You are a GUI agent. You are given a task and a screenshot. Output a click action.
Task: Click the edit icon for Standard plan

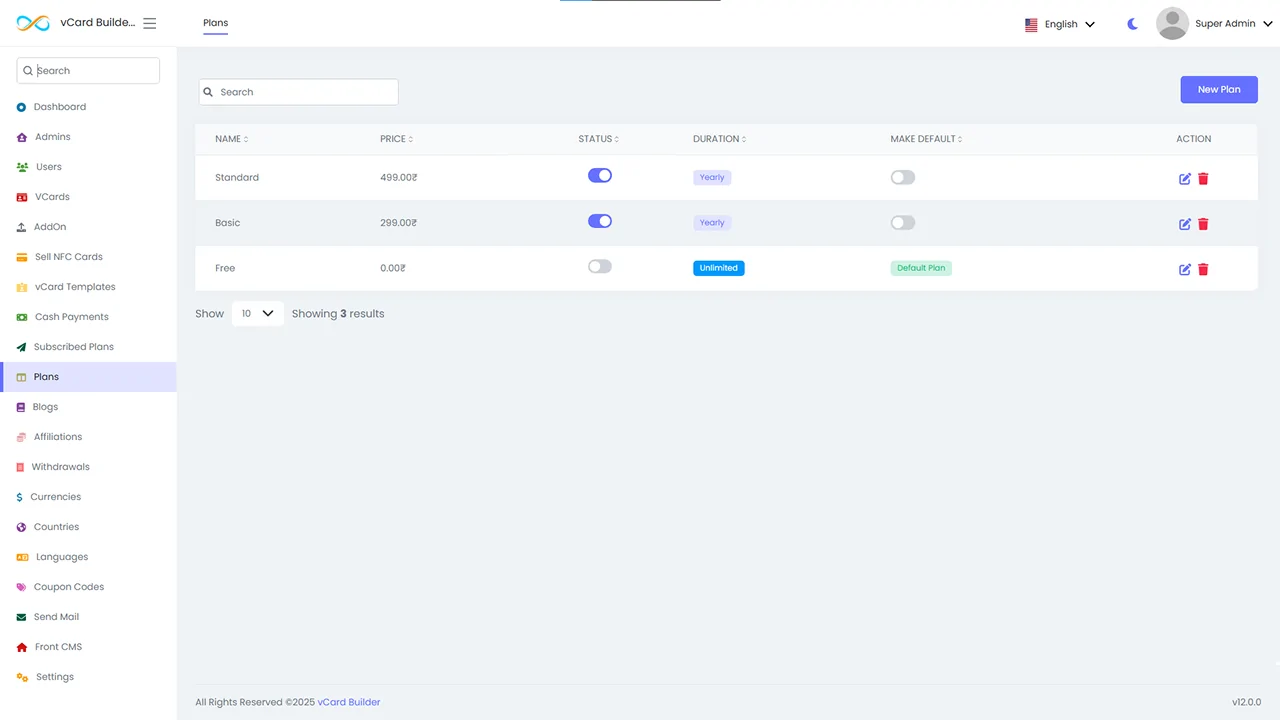point(1185,179)
